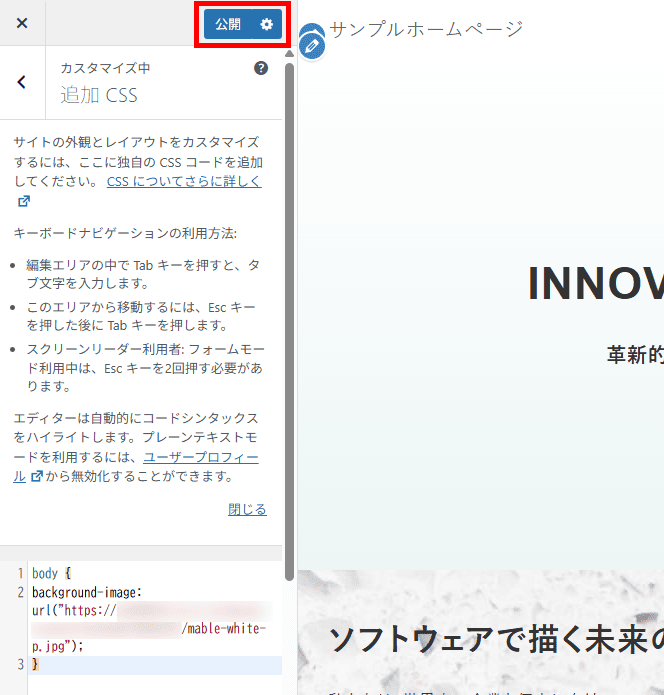Click the external link icon below CSS link
Viewport: 664px width, 695px height.
(x=24, y=201)
